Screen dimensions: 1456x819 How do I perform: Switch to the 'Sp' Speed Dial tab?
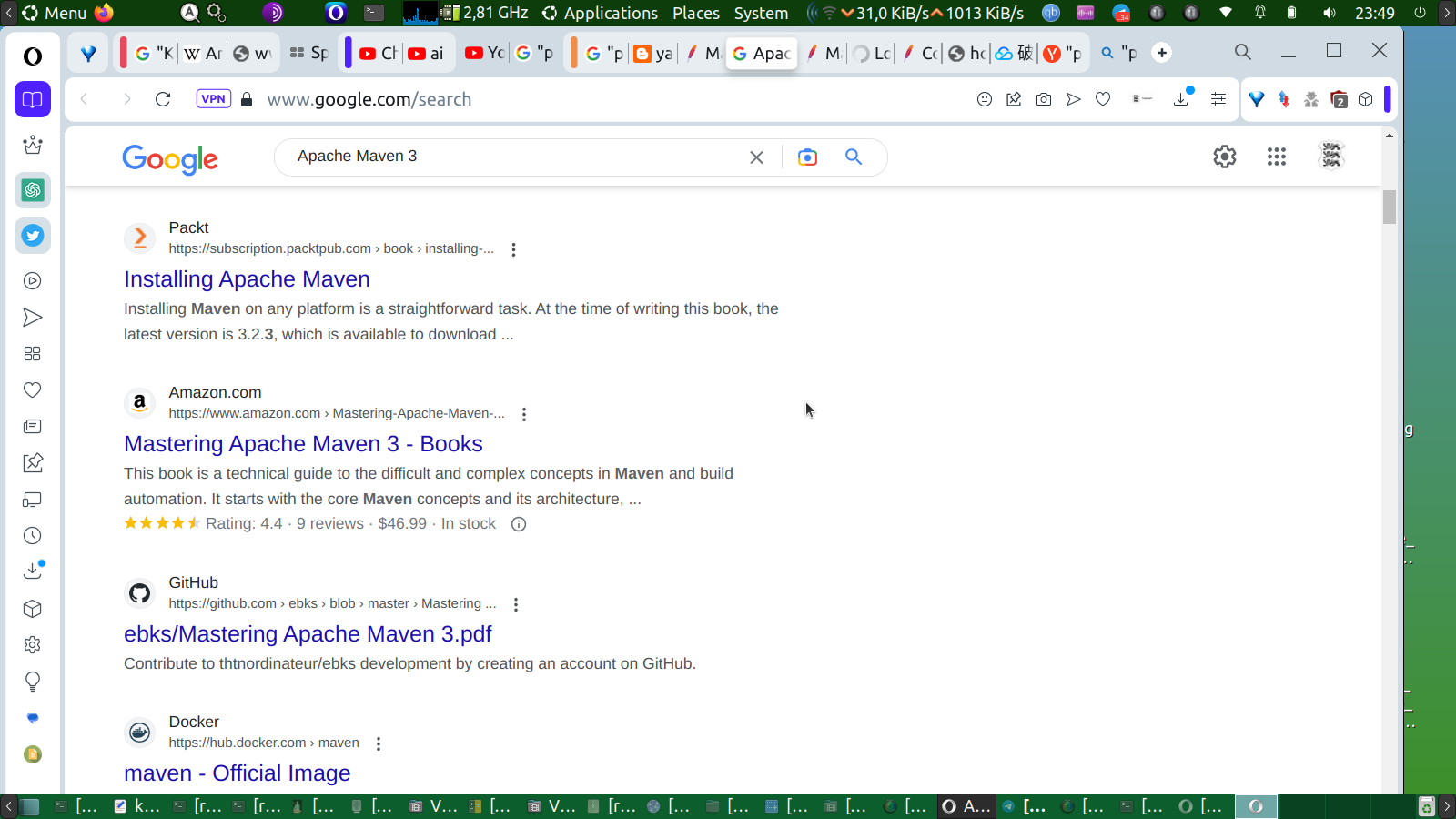(x=308, y=54)
